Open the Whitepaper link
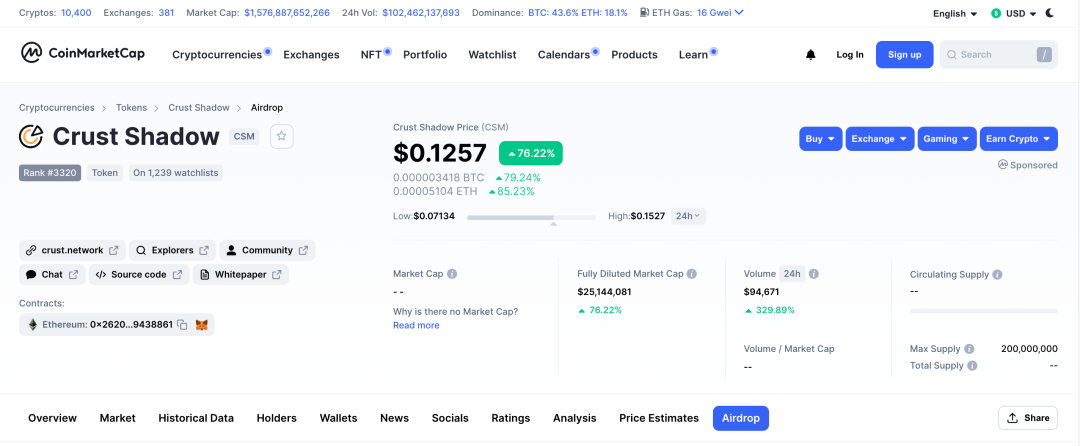The height and width of the screenshot is (446, 1080). pyautogui.click(x=240, y=275)
